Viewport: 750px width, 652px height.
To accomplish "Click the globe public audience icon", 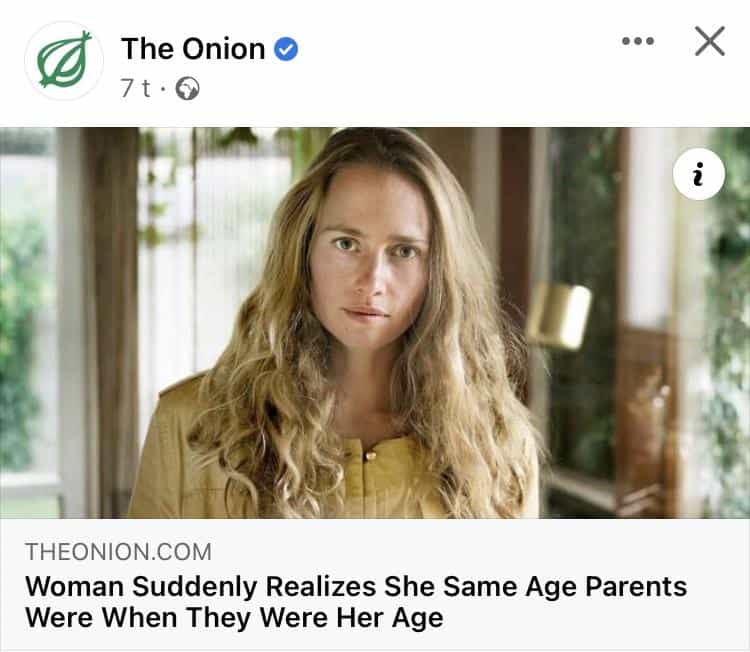I will [187, 89].
